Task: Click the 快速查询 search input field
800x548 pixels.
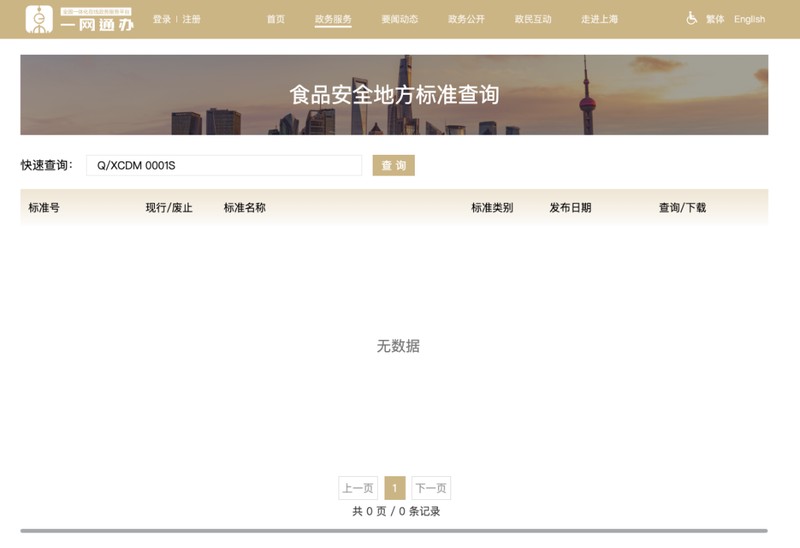Action: click(x=224, y=165)
